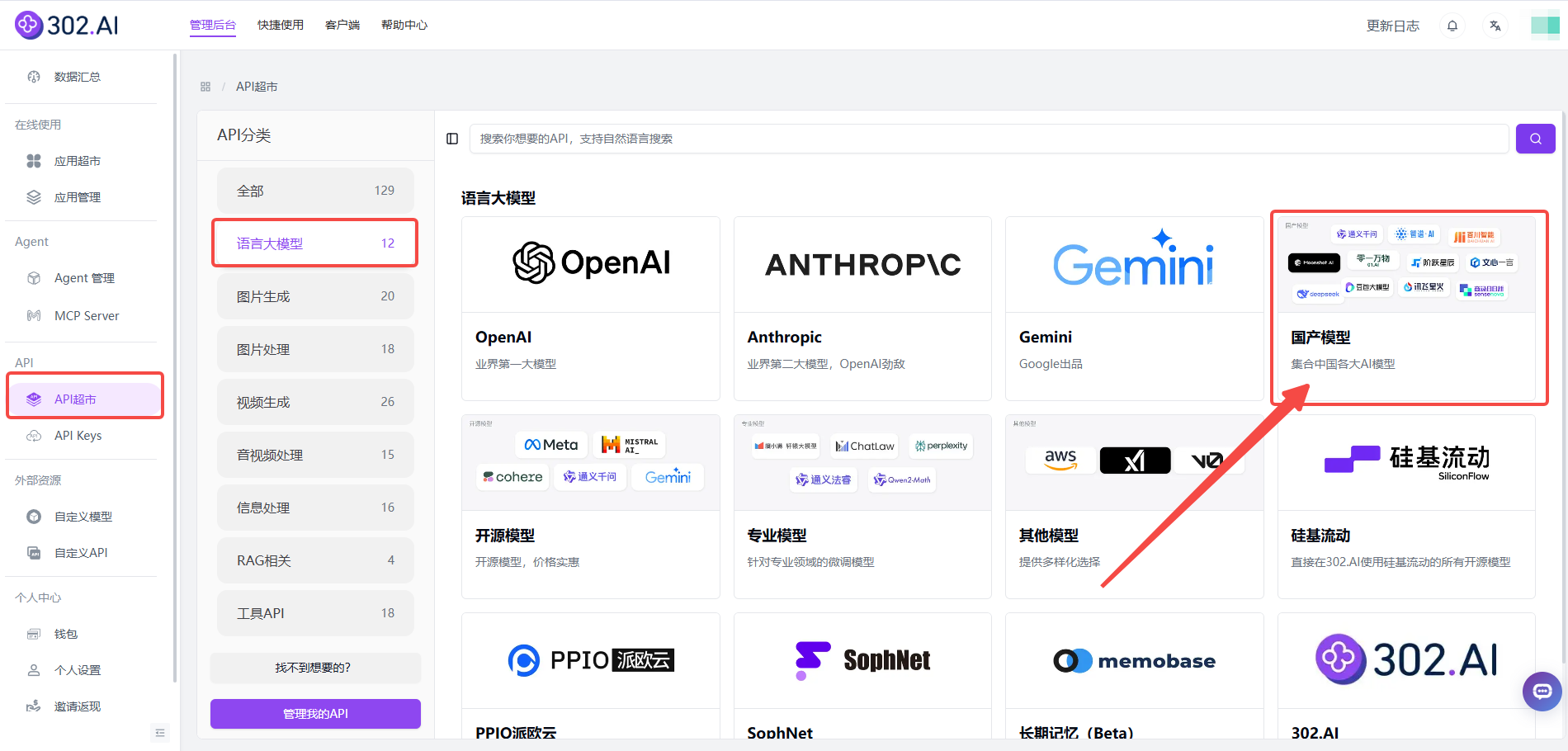The height and width of the screenshot is (751, 1568).
Task: Click the language translate icon
Action: pyautogui.click(x=1495, y=26)
